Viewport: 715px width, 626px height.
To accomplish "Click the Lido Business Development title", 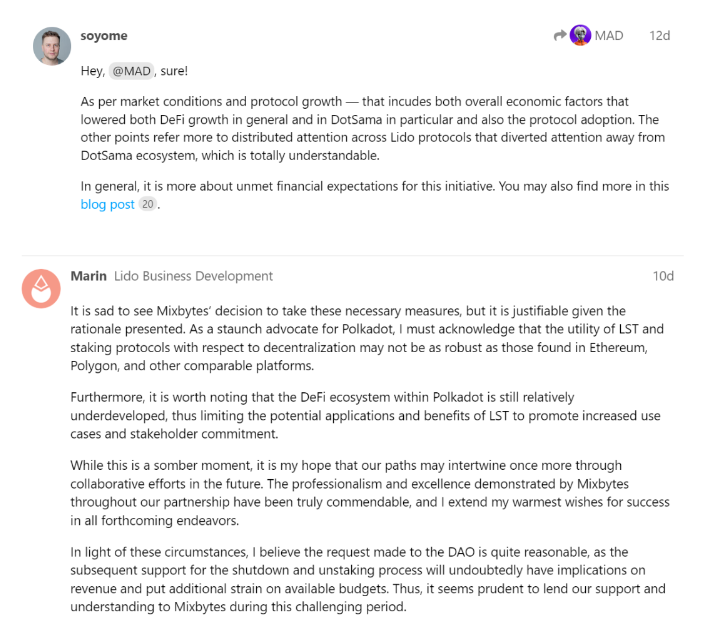I will [193, 276].
